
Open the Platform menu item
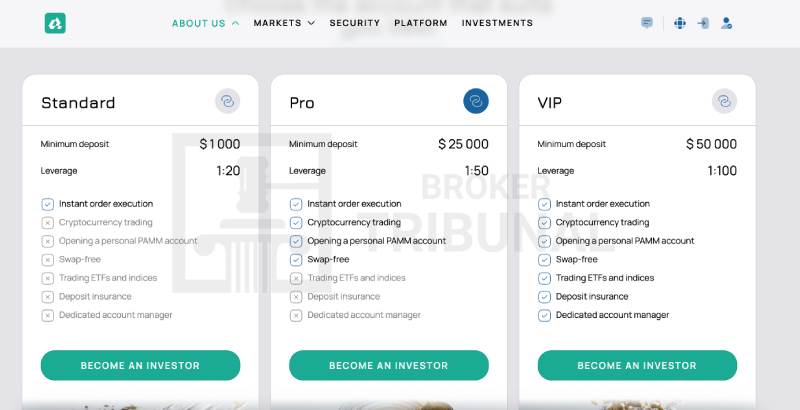421,23
